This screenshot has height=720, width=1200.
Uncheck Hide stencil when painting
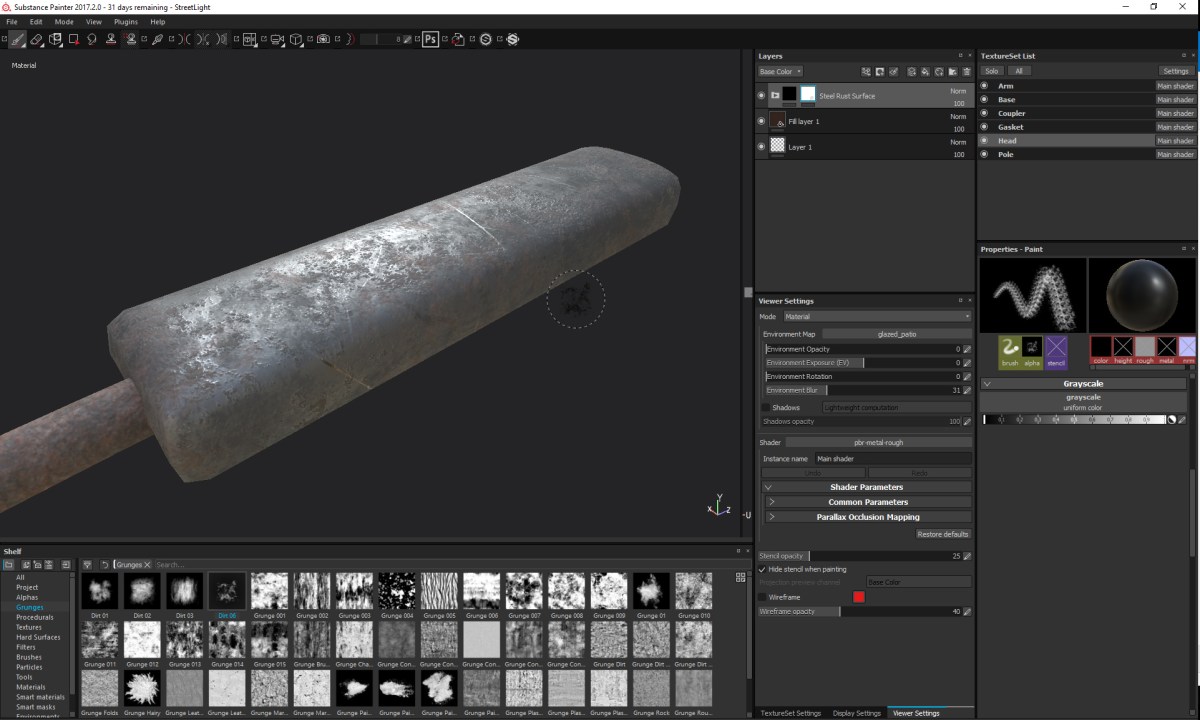(x=762, y=569)
